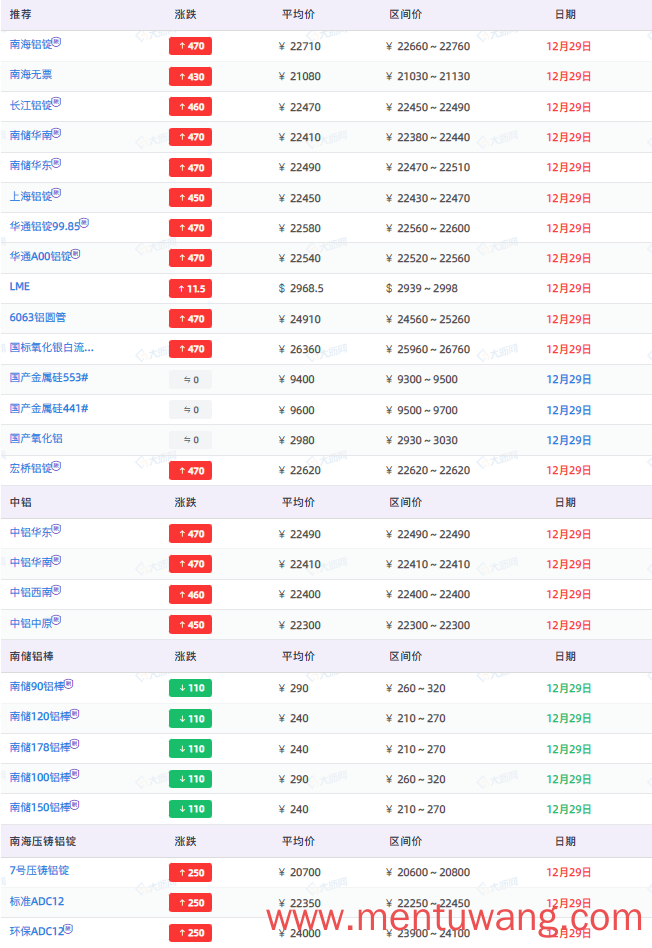Open the 南储华东 link
The width and height of the screenshot is (652, 948).
pyautogui.click(x=31, y=166)
